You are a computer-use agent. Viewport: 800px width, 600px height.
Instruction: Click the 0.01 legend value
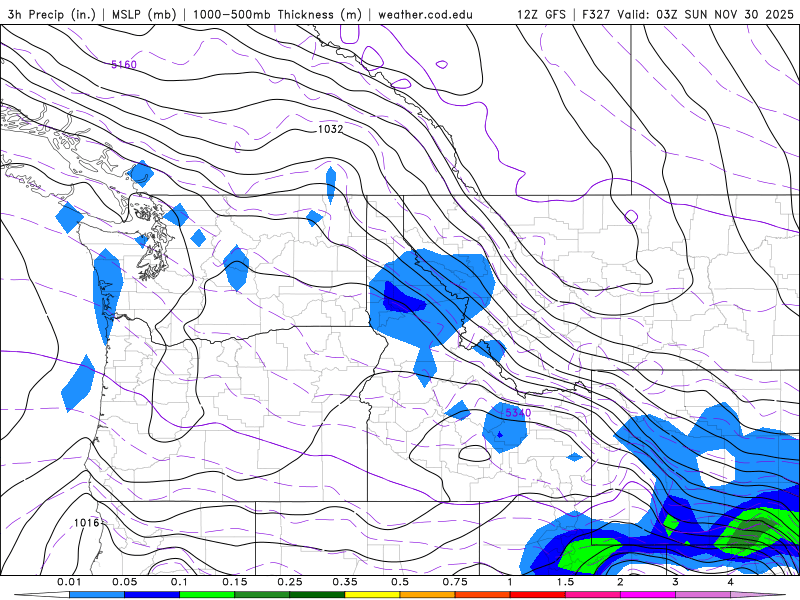pyautogui.click(x=69, y=582)
